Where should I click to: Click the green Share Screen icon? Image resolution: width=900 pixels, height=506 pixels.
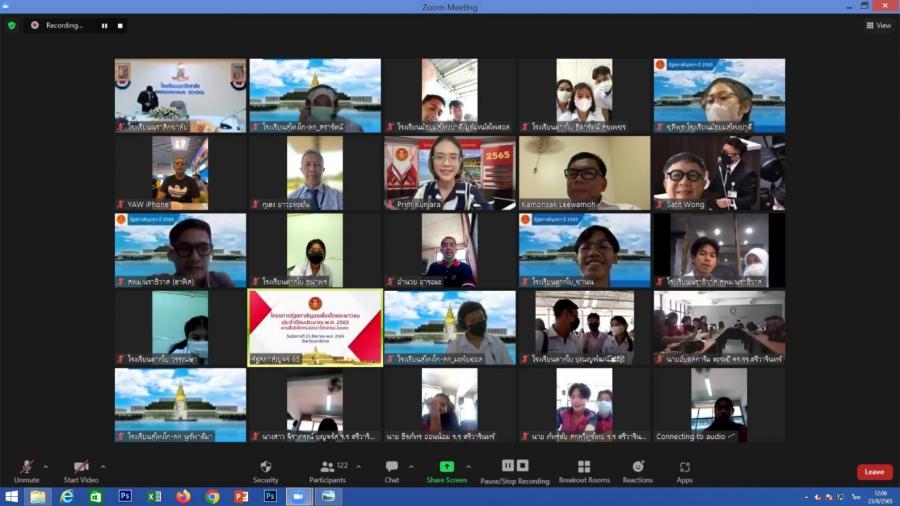446,467
